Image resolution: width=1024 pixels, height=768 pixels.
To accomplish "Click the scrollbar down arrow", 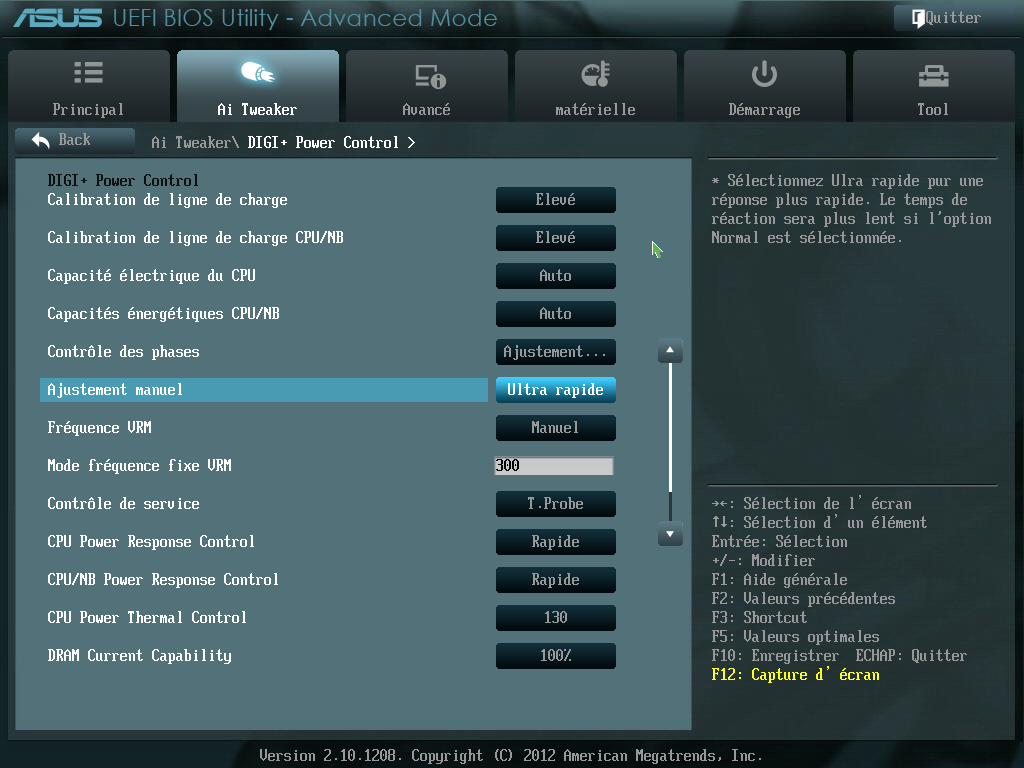I will [670, 534].
